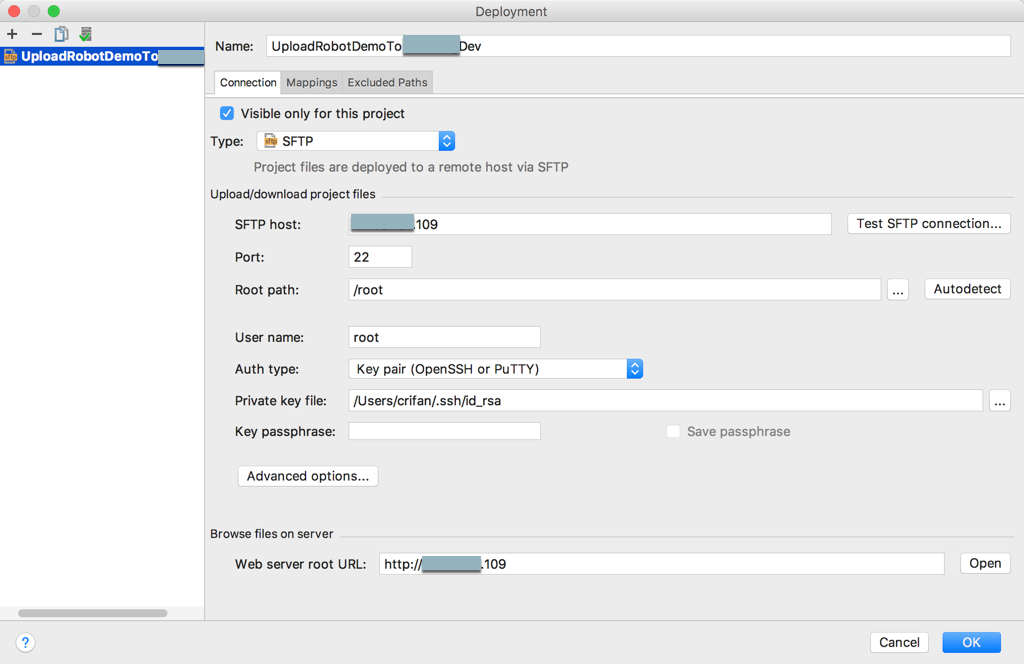Browse for private key file with ellipsis
Screen dimensions: 1024x664
(x=1000, y=401)
